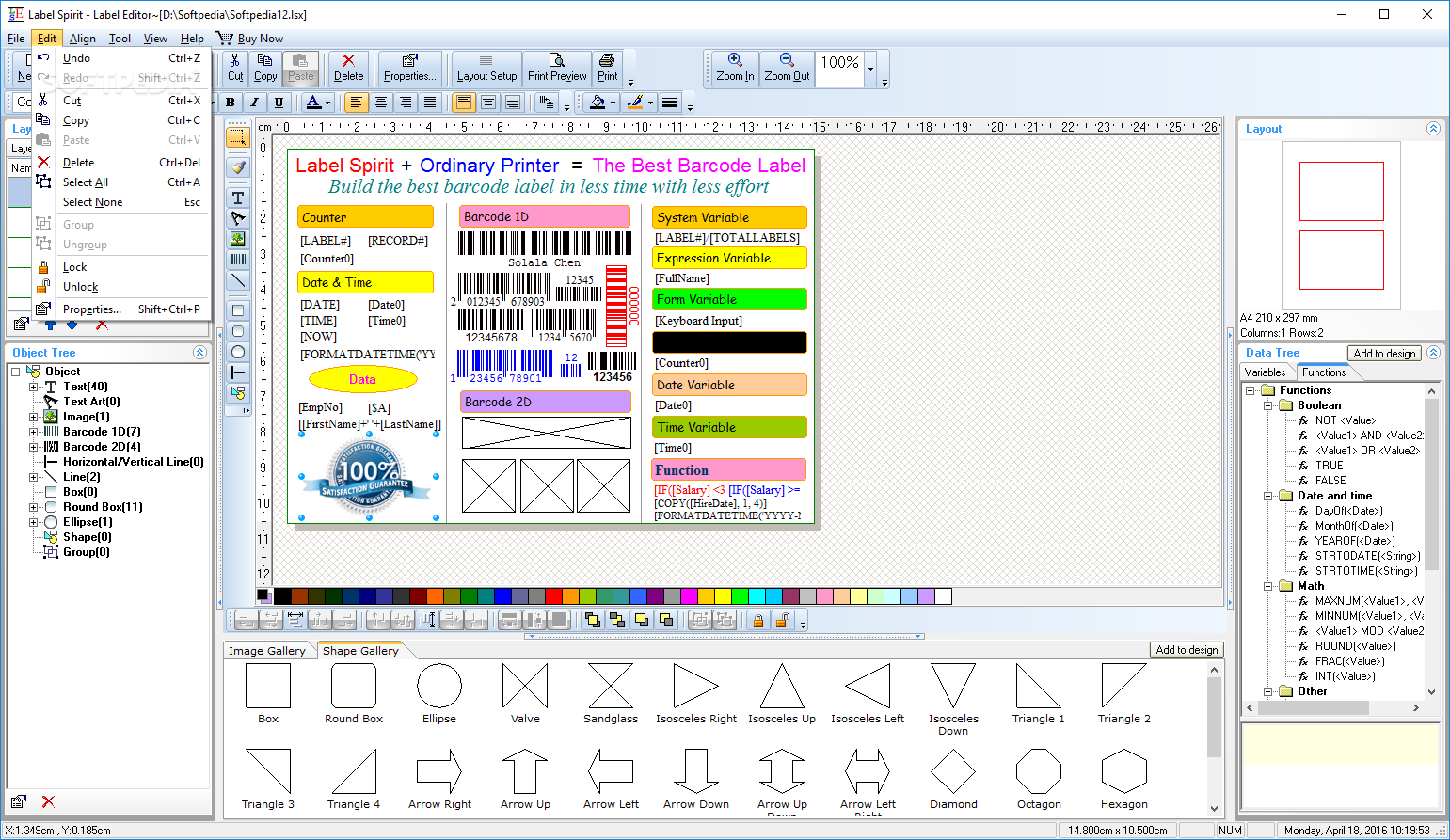Collapse the Object Tree panel chevron
The width and height of the screenshot is (1450, 840).
point(199,352)
